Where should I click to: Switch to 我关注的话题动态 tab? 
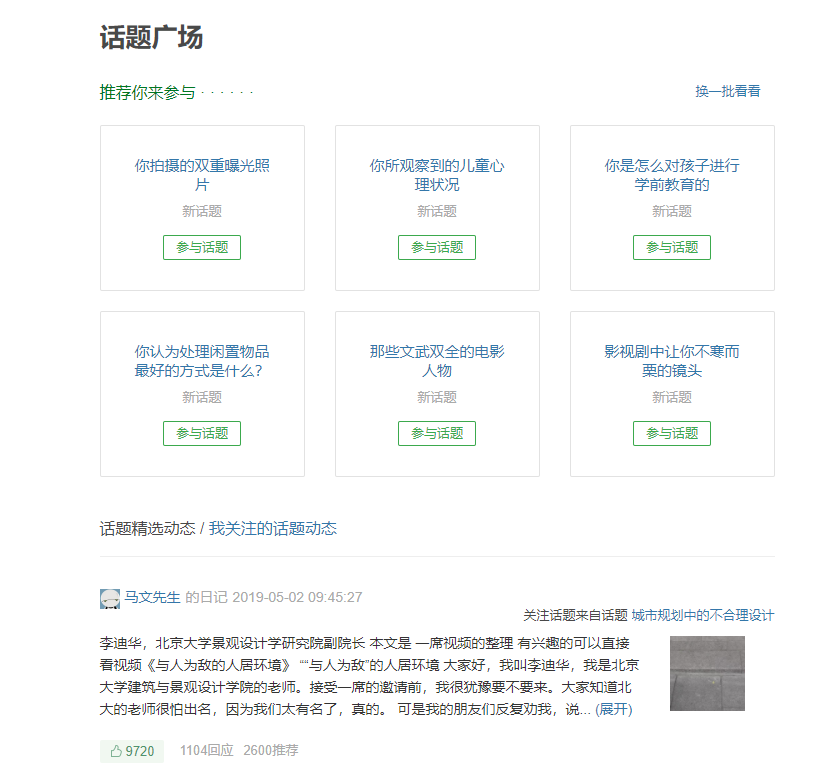point(273,528)
